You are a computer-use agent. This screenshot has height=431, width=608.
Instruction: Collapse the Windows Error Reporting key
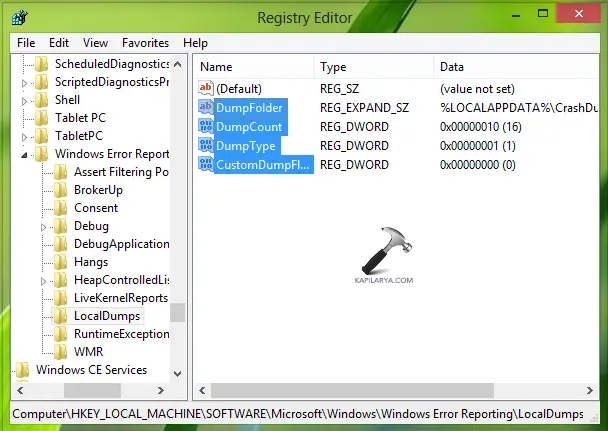(x=25, y=155)
